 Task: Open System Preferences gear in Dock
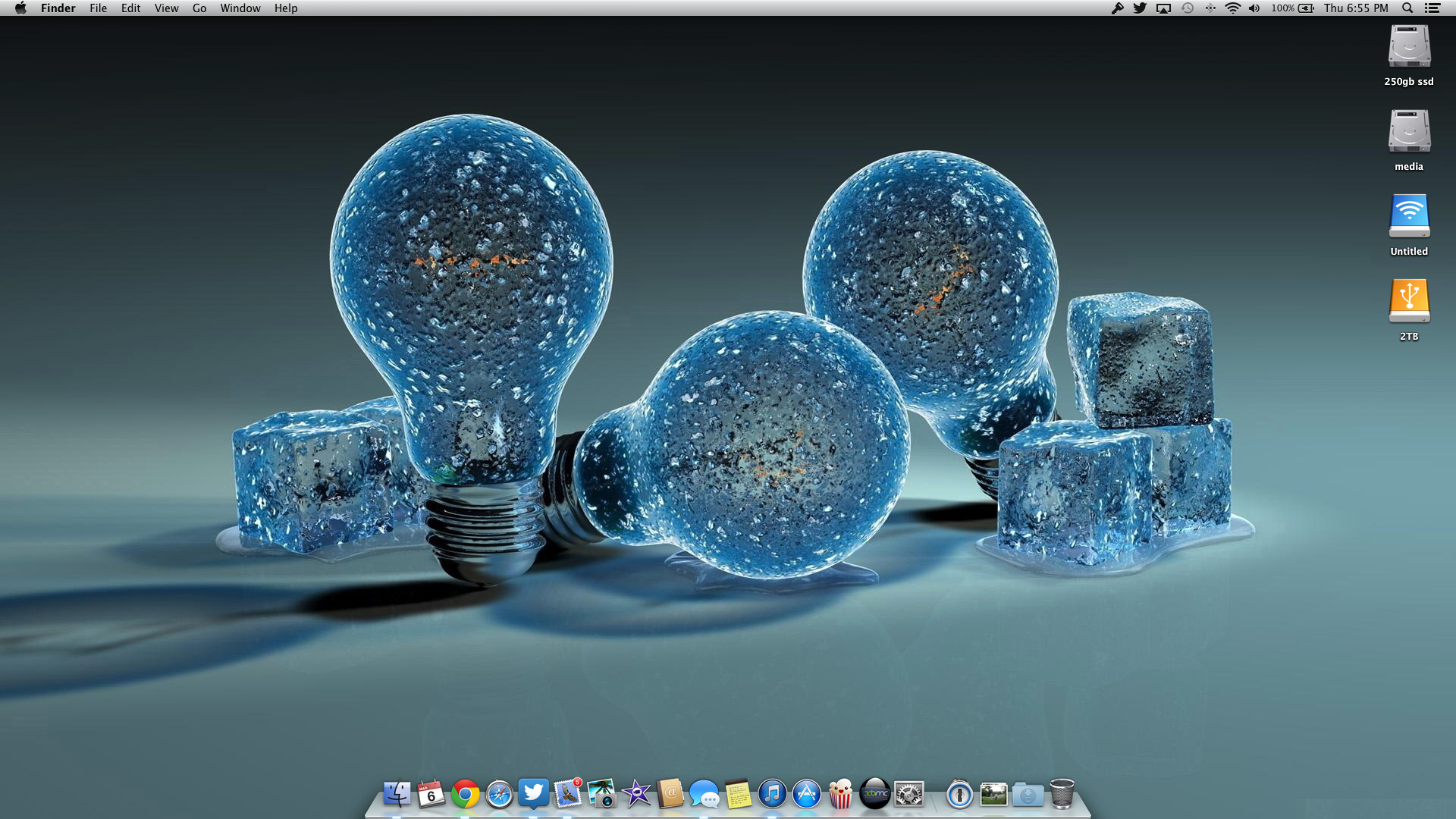pyautogui.click(x=908, y=794)
